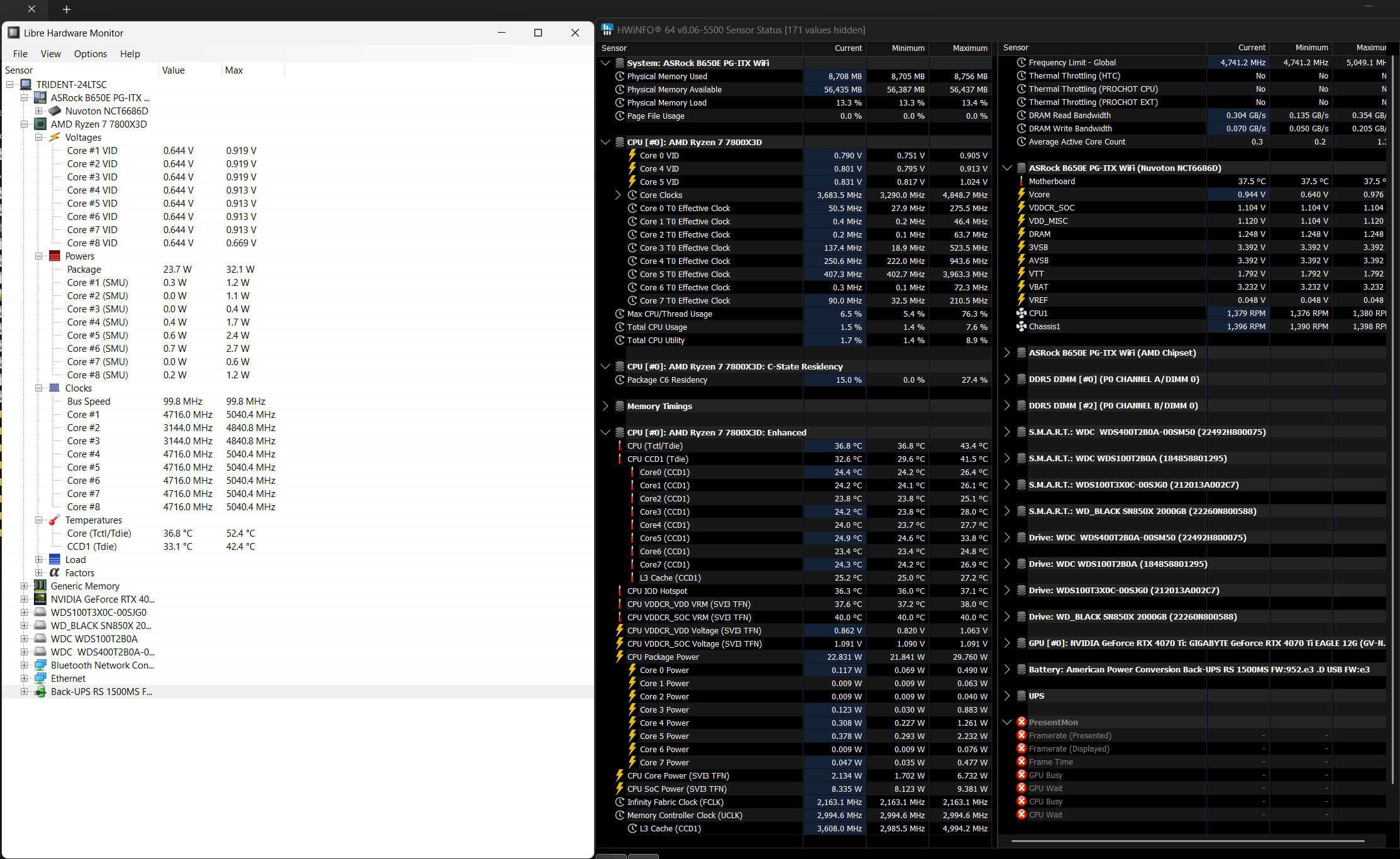Collapse the Powers group
Viewport: 1400px width, 859px height.
[39, 256]
